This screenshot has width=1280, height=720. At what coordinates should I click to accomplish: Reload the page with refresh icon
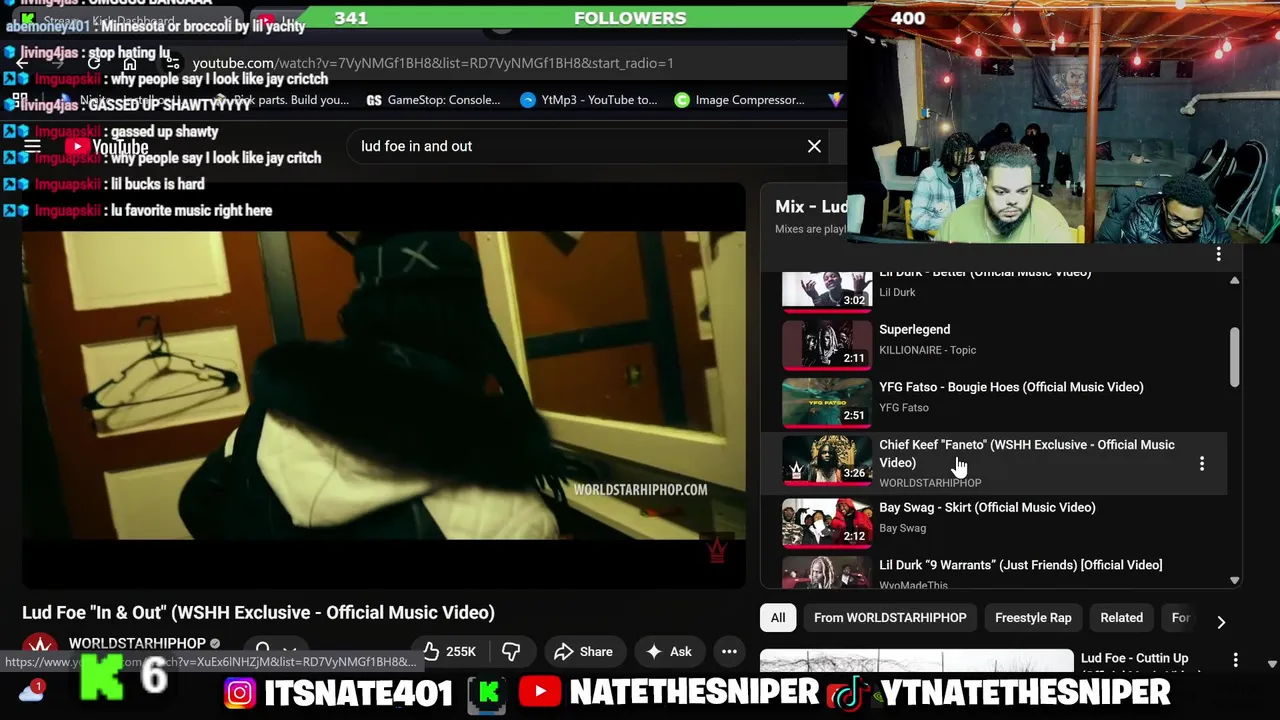click(x=94, y=63)
